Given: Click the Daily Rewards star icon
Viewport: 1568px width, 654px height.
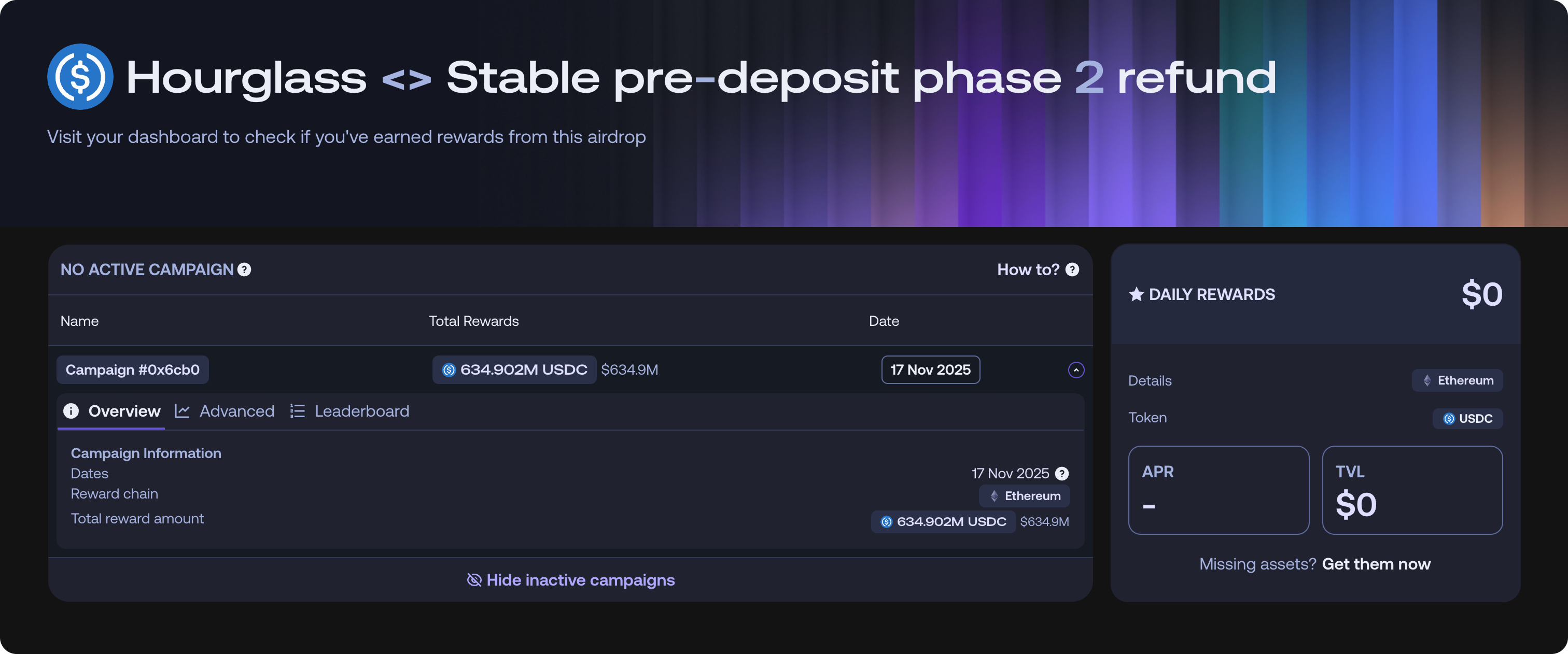Looking at the screenshot, I should [1136, 294].
